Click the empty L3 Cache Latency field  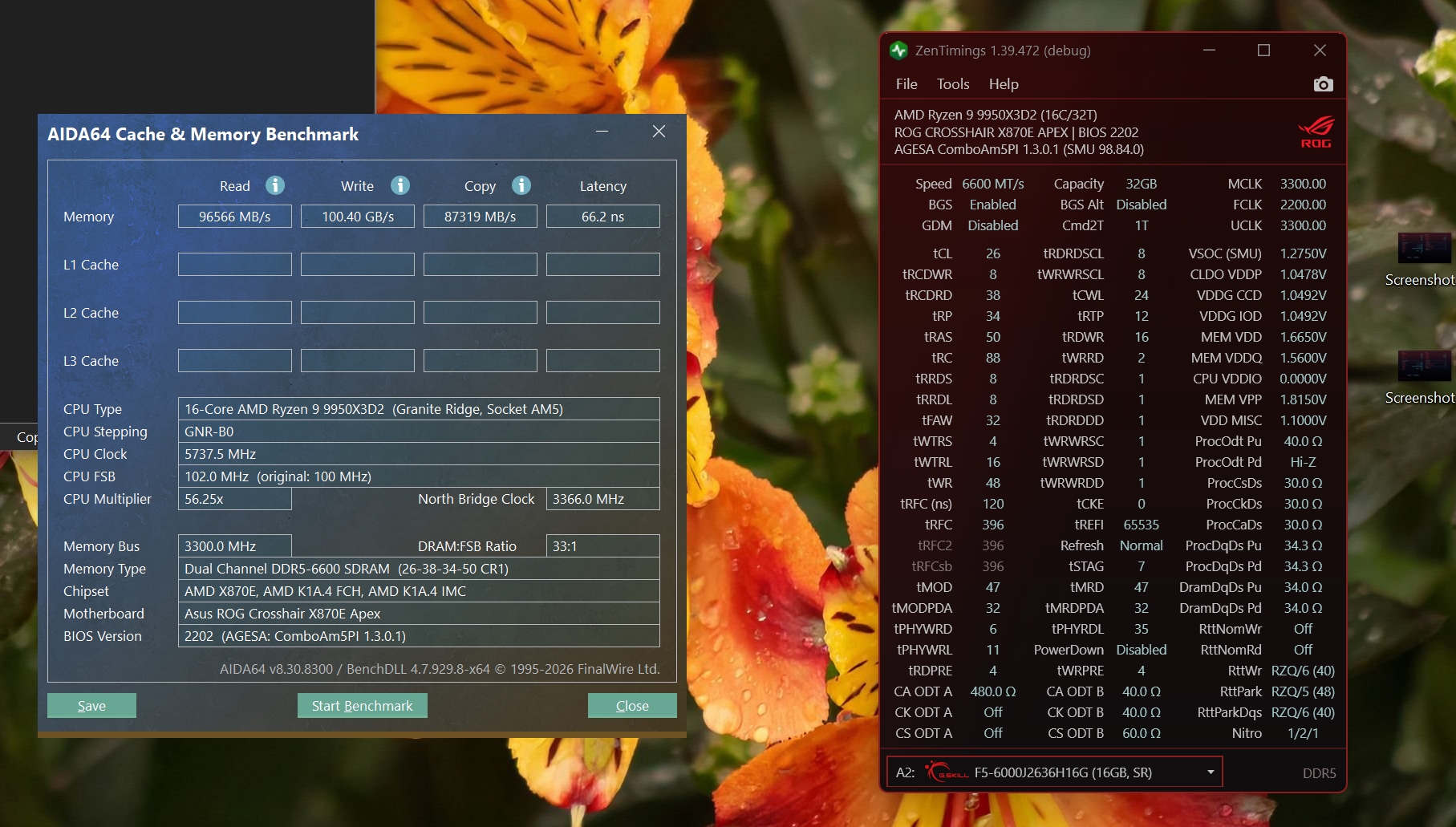[x=603, y=361]
